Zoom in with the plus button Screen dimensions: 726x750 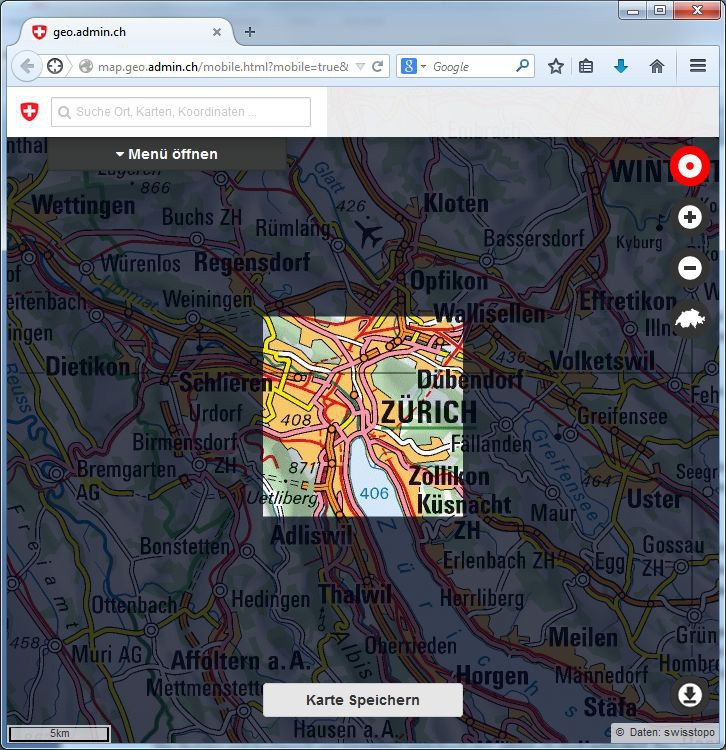(689, 217)
